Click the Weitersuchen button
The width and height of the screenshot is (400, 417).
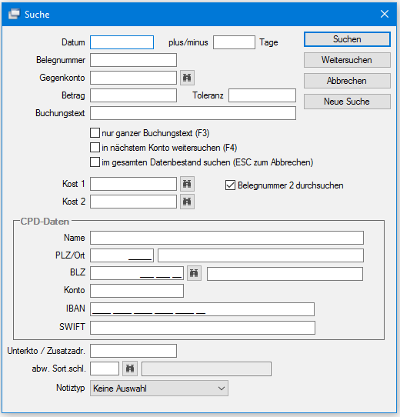pos(347,60)
